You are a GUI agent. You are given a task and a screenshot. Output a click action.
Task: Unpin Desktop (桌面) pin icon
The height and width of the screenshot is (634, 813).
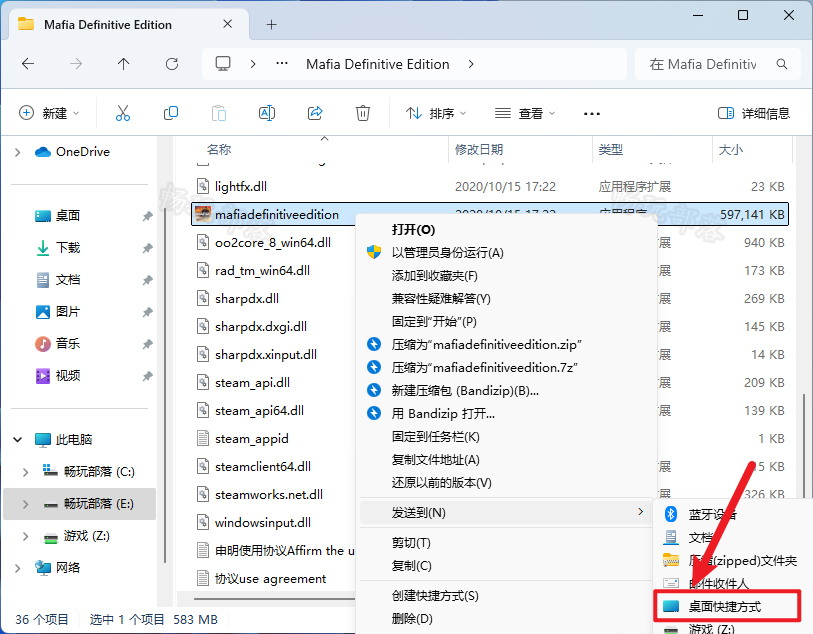point(148,216)
